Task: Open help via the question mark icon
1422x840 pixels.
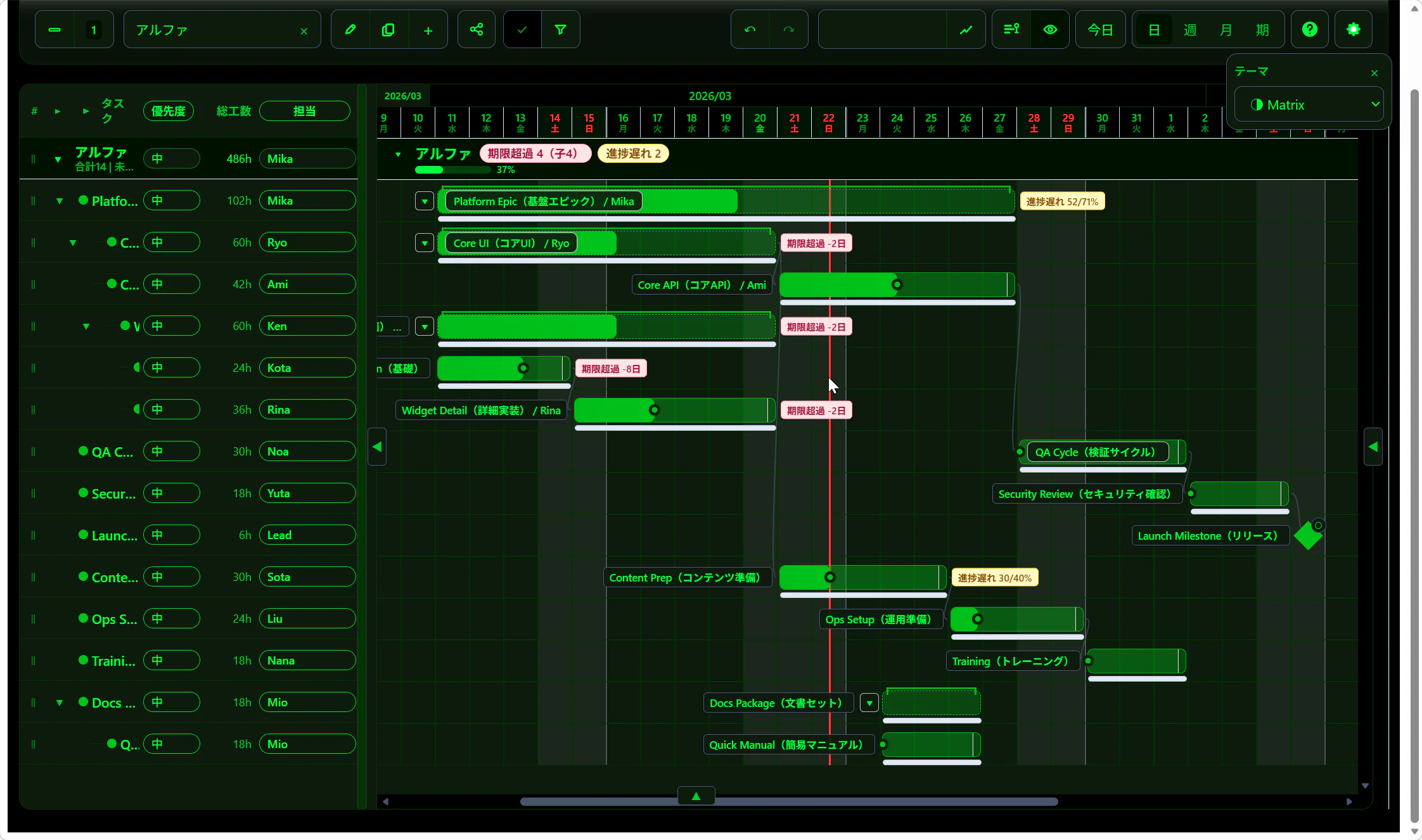Action: (x=1309, y=30)
